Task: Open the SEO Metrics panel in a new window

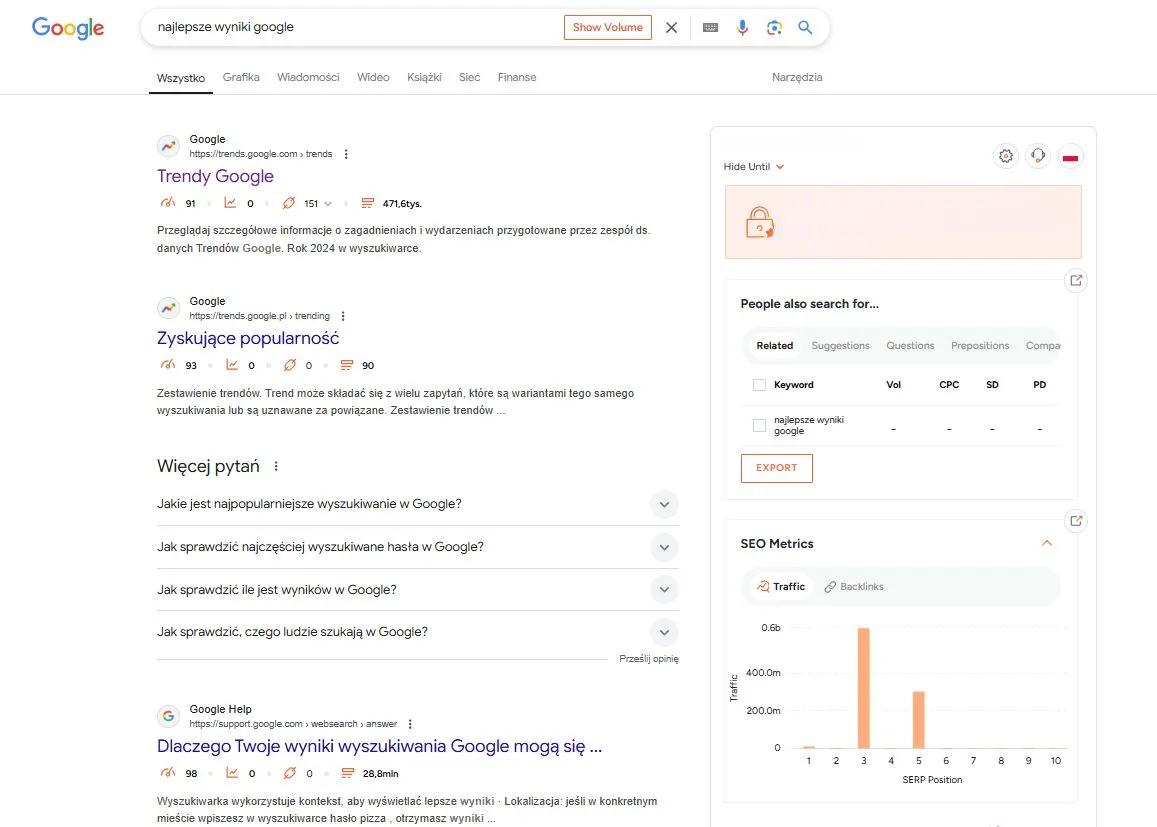Action: click(x=1076, y=521)
